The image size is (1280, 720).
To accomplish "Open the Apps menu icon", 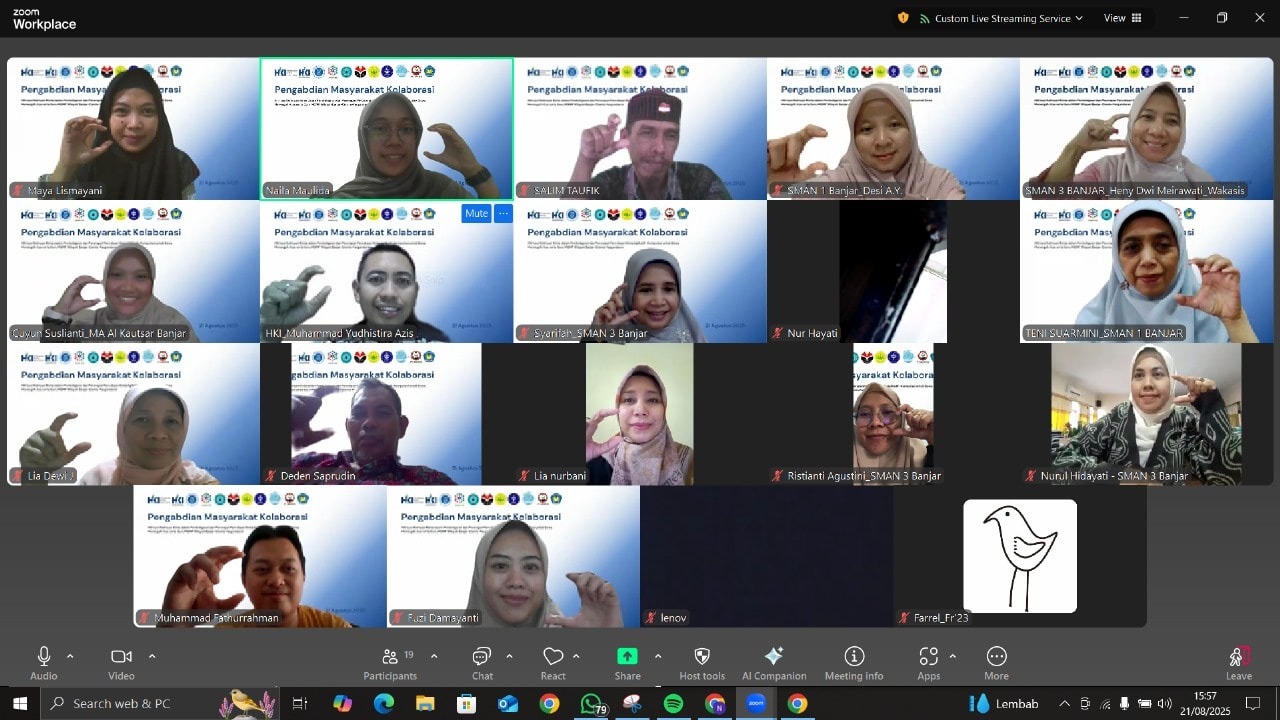I will pos(928,657).
